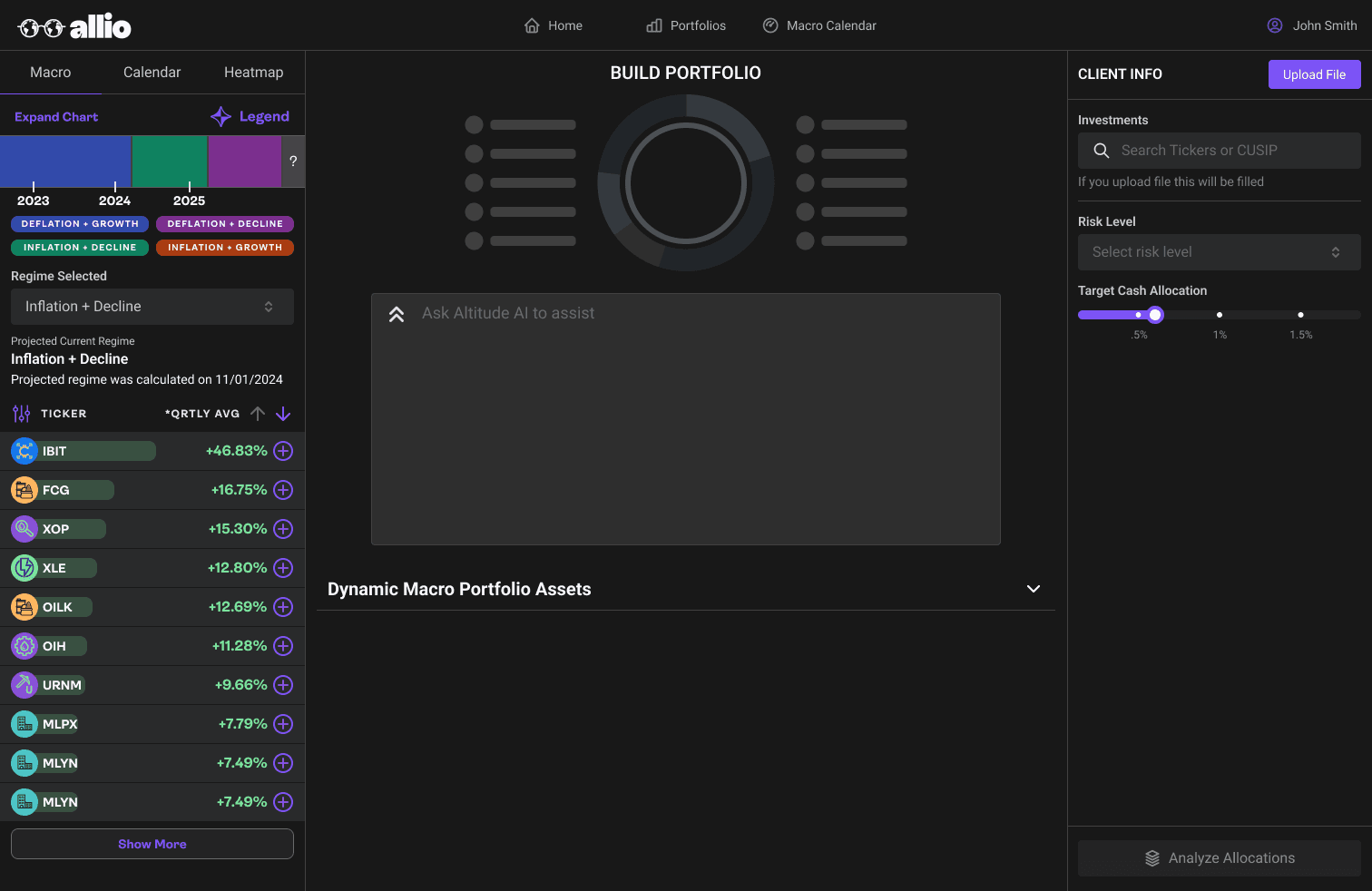The height and width of the screenshot is (891, 1372).
Task: Open Portfolios bar chart icon
Action: (654, 25)
